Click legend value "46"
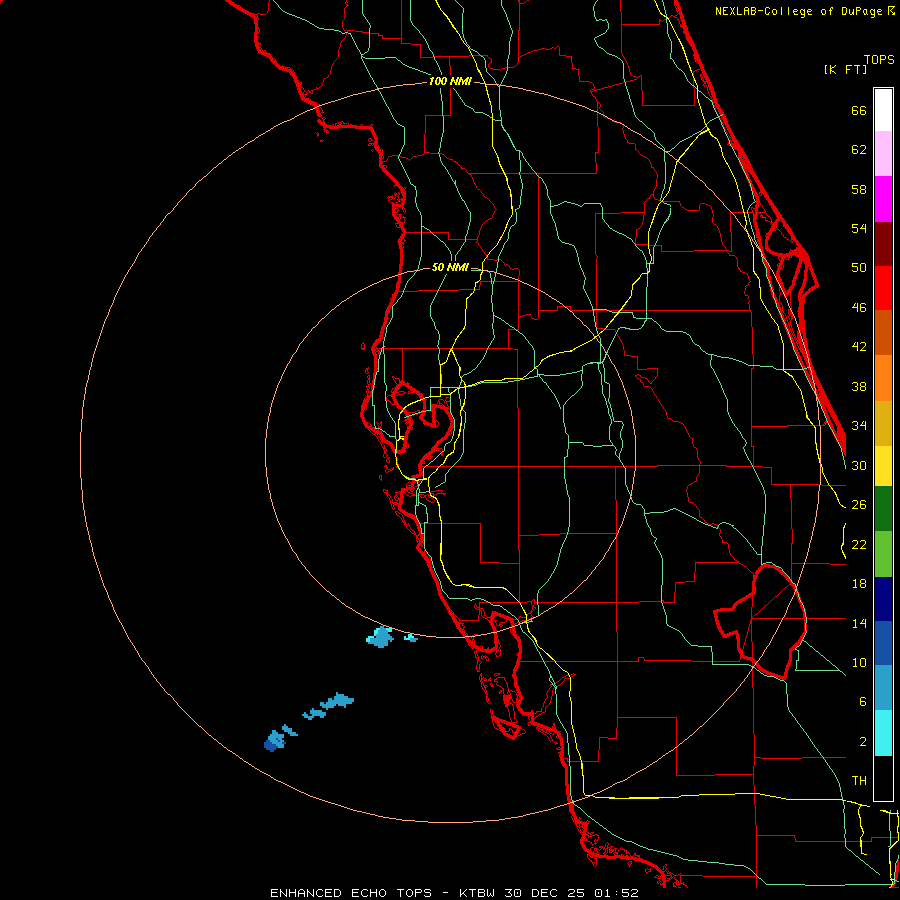900x900 pixels. (859, 308)
